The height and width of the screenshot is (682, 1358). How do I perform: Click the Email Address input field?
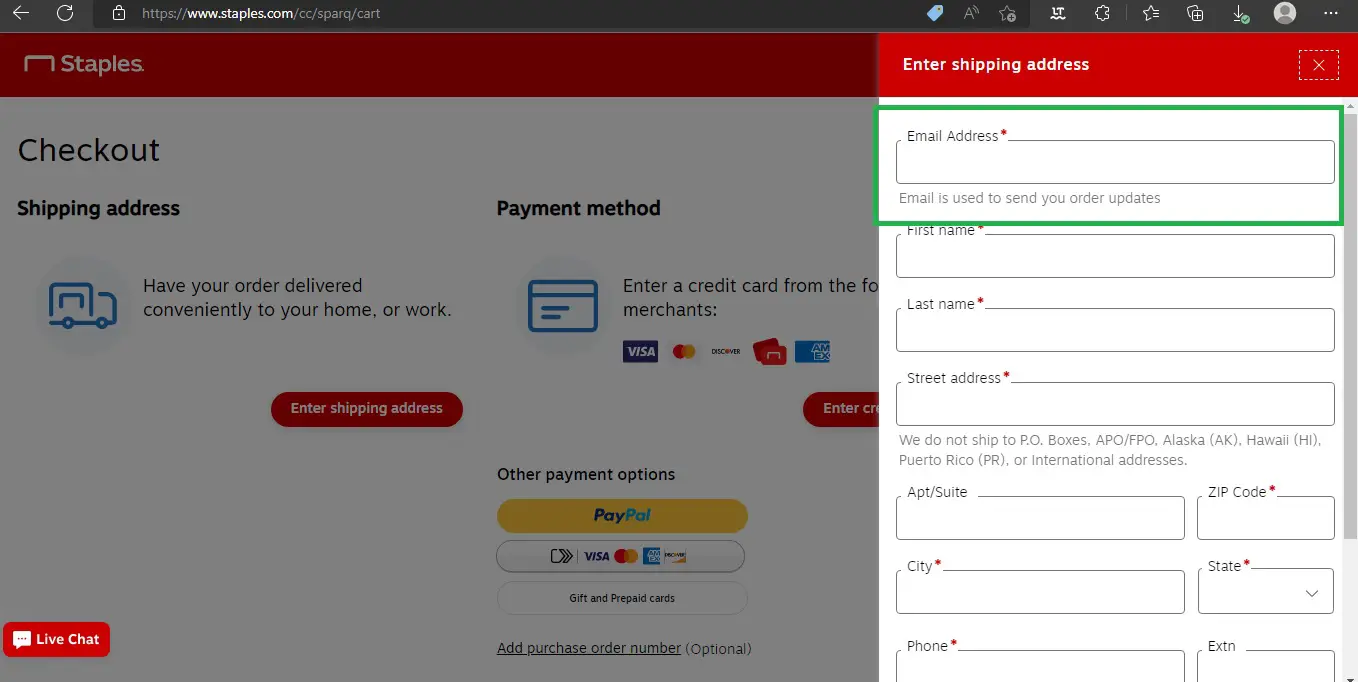click(x=1114, y=162)
